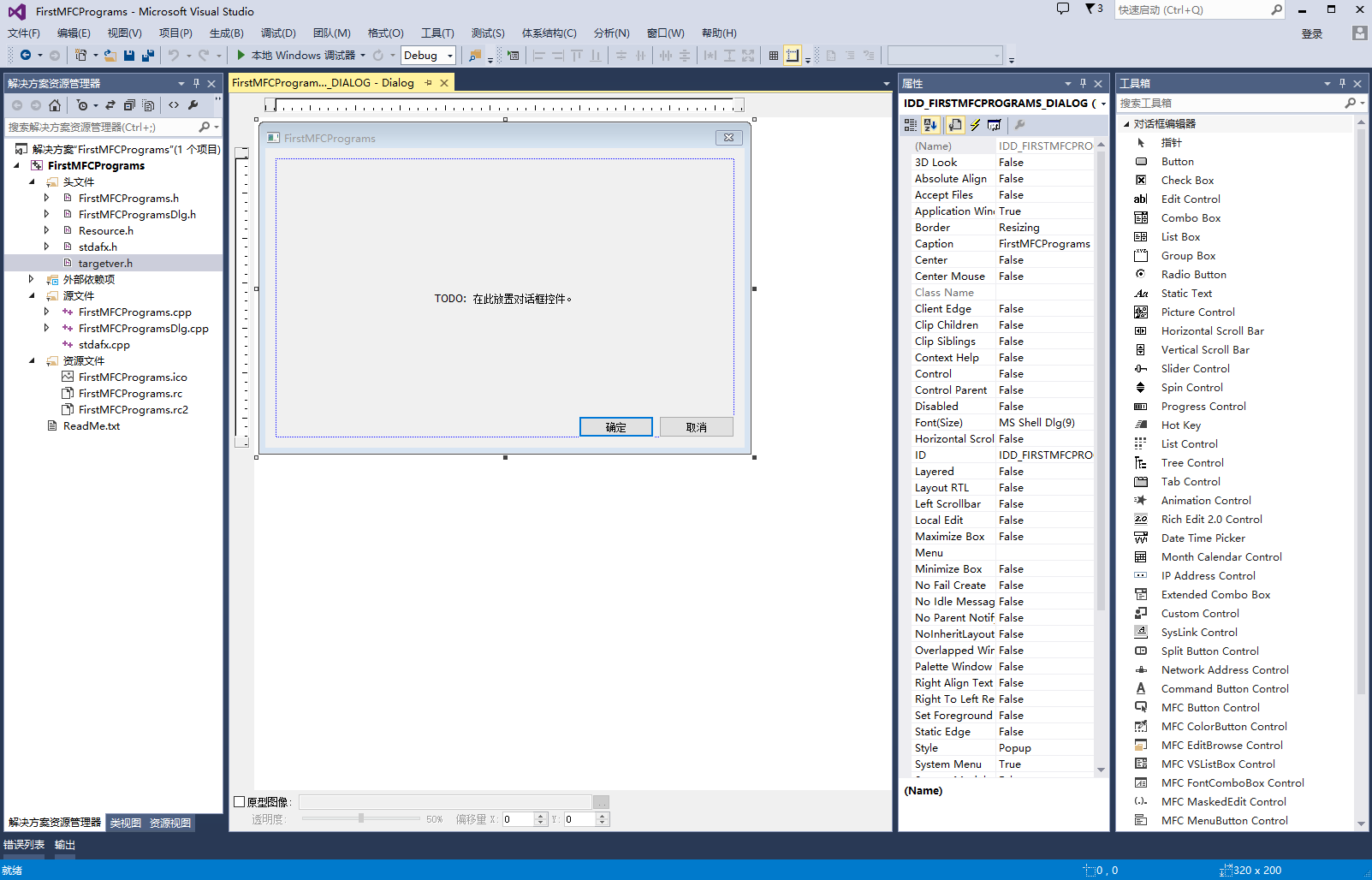1372x880 pixels.
Task: Click the Find in Files toolbar icon
Action: pos(474,56)
